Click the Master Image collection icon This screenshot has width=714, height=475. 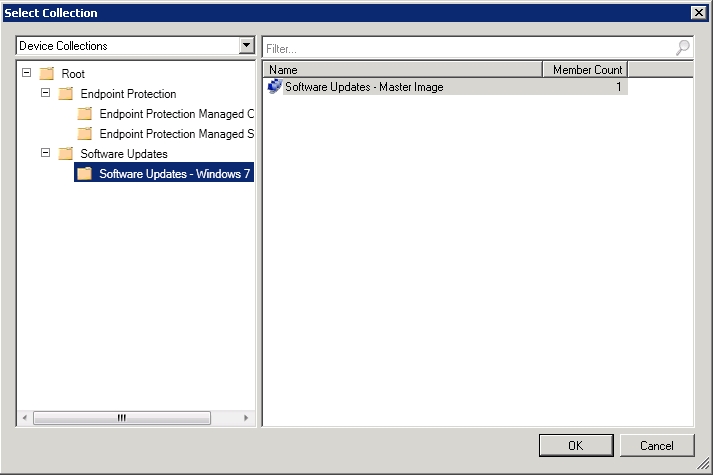coord(275,87)
